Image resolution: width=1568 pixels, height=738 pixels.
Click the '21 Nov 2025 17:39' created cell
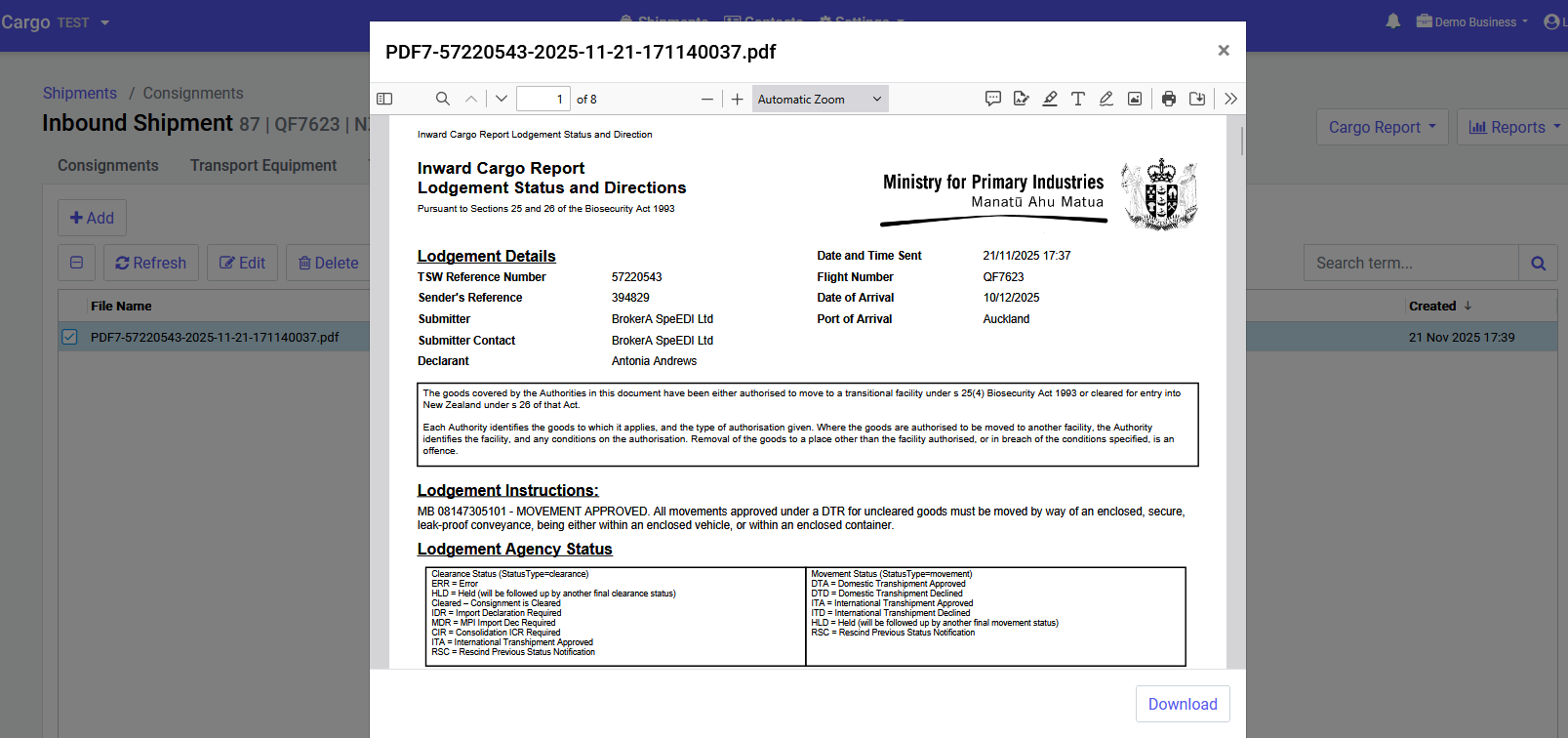pyautogui.click(x=1462, y=337)
